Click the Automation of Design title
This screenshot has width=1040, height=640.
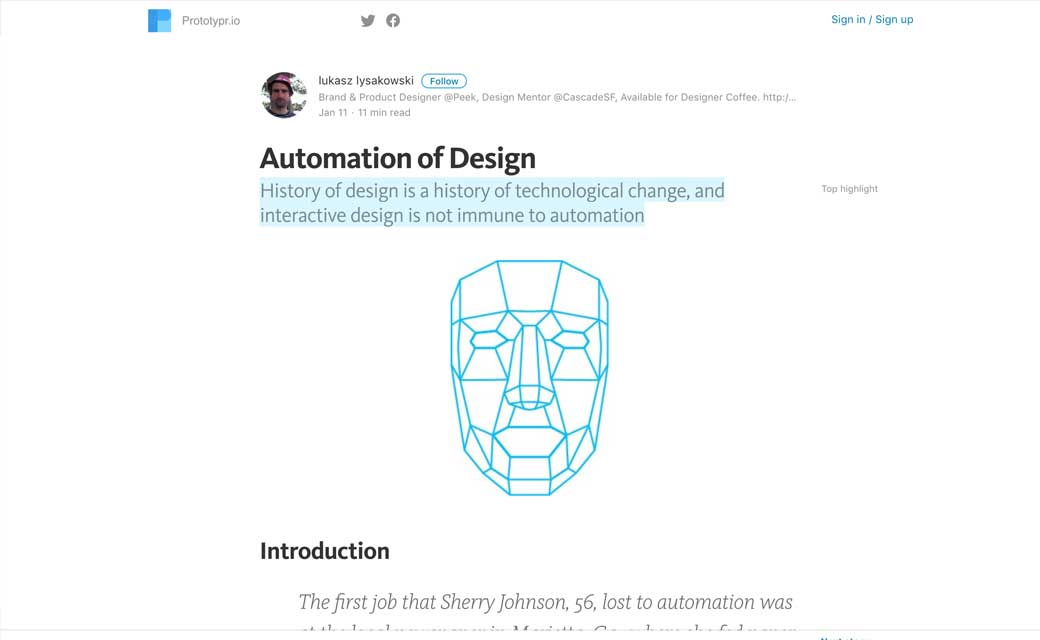[x=398, y=158]
